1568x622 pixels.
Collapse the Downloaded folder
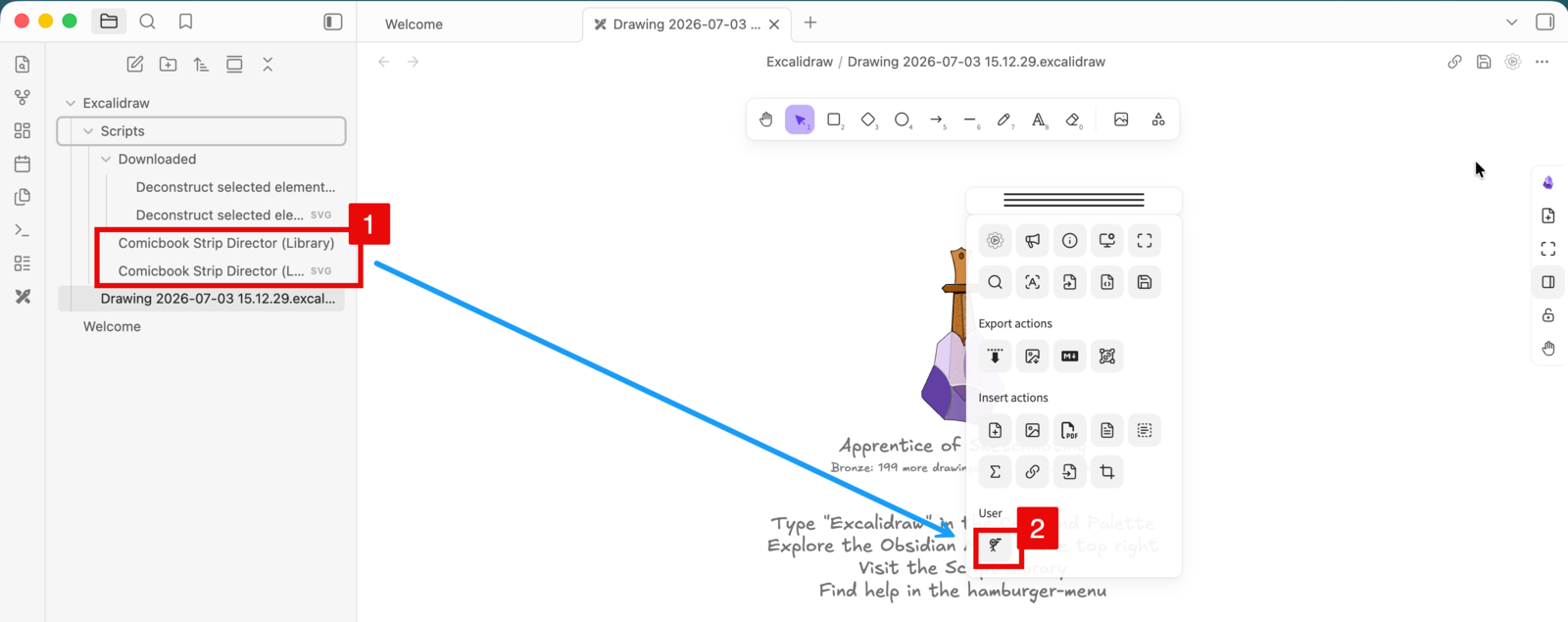(x=106, y=159)
